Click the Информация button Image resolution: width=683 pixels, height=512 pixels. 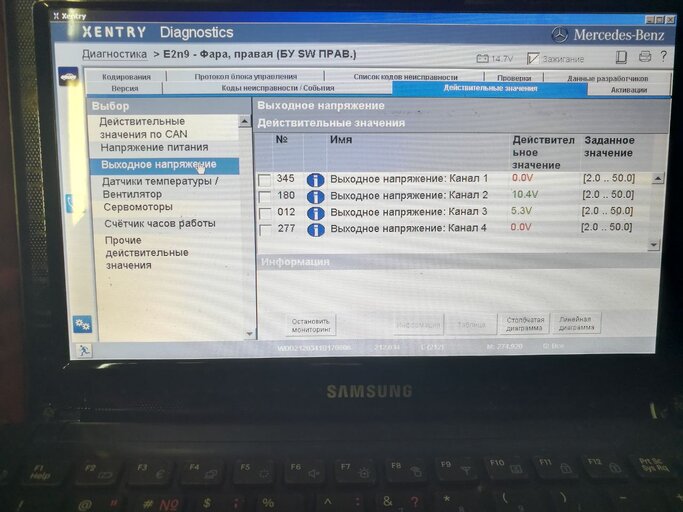pos(418,325)
